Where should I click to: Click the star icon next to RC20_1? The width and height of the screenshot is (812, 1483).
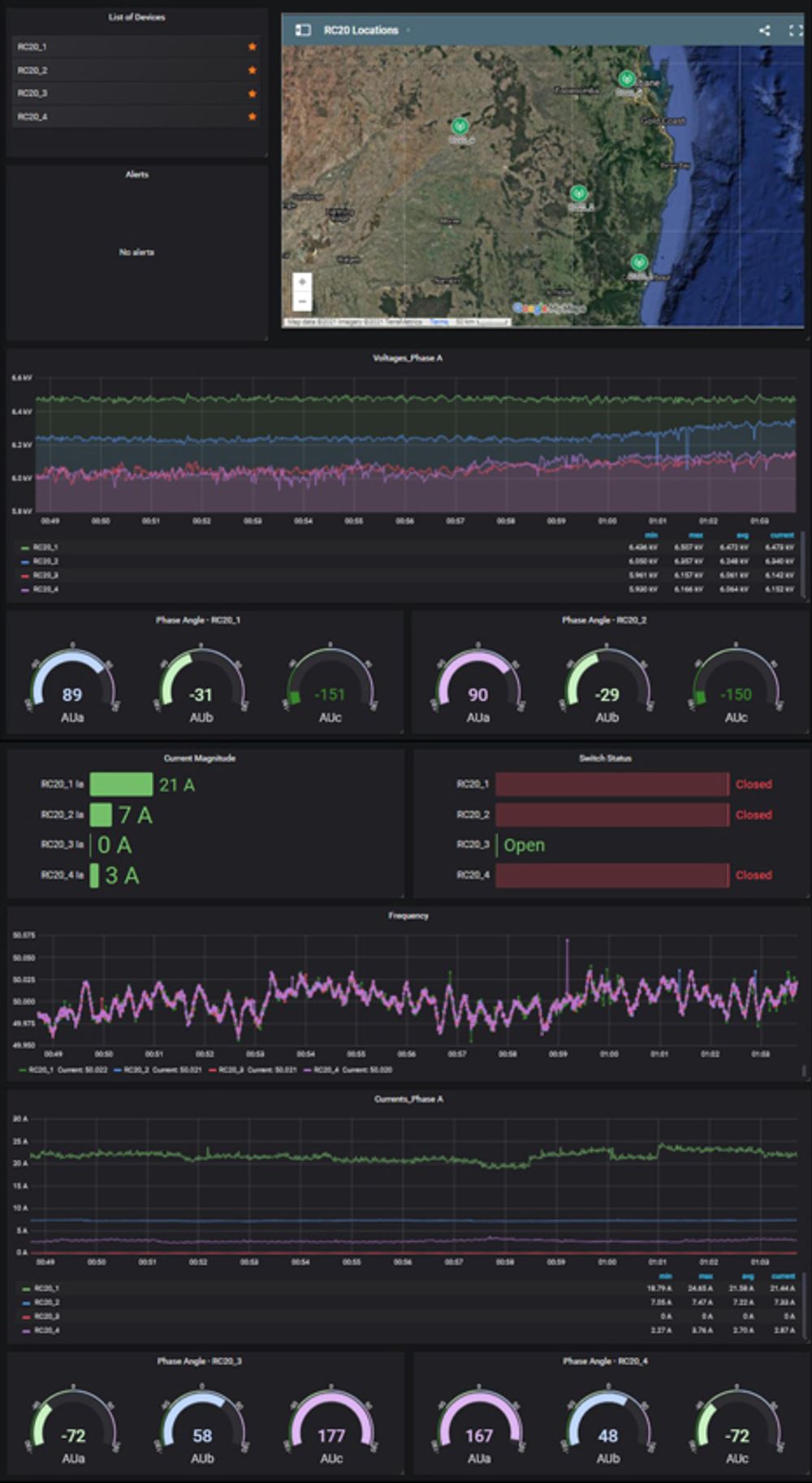coord(252,47)
